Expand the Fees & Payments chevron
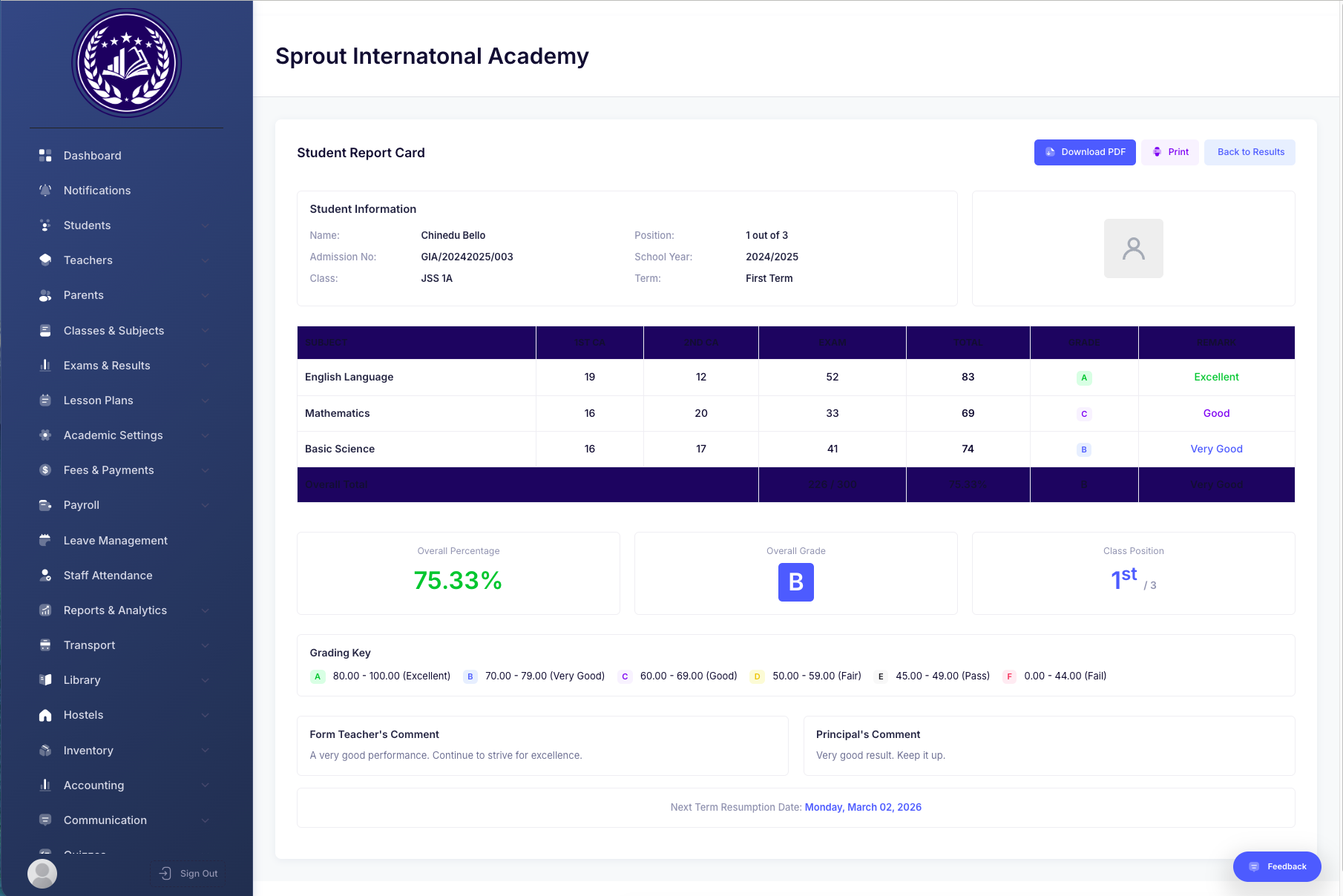The height and width of the screenshot is (896, 1343). click(205, 470)
